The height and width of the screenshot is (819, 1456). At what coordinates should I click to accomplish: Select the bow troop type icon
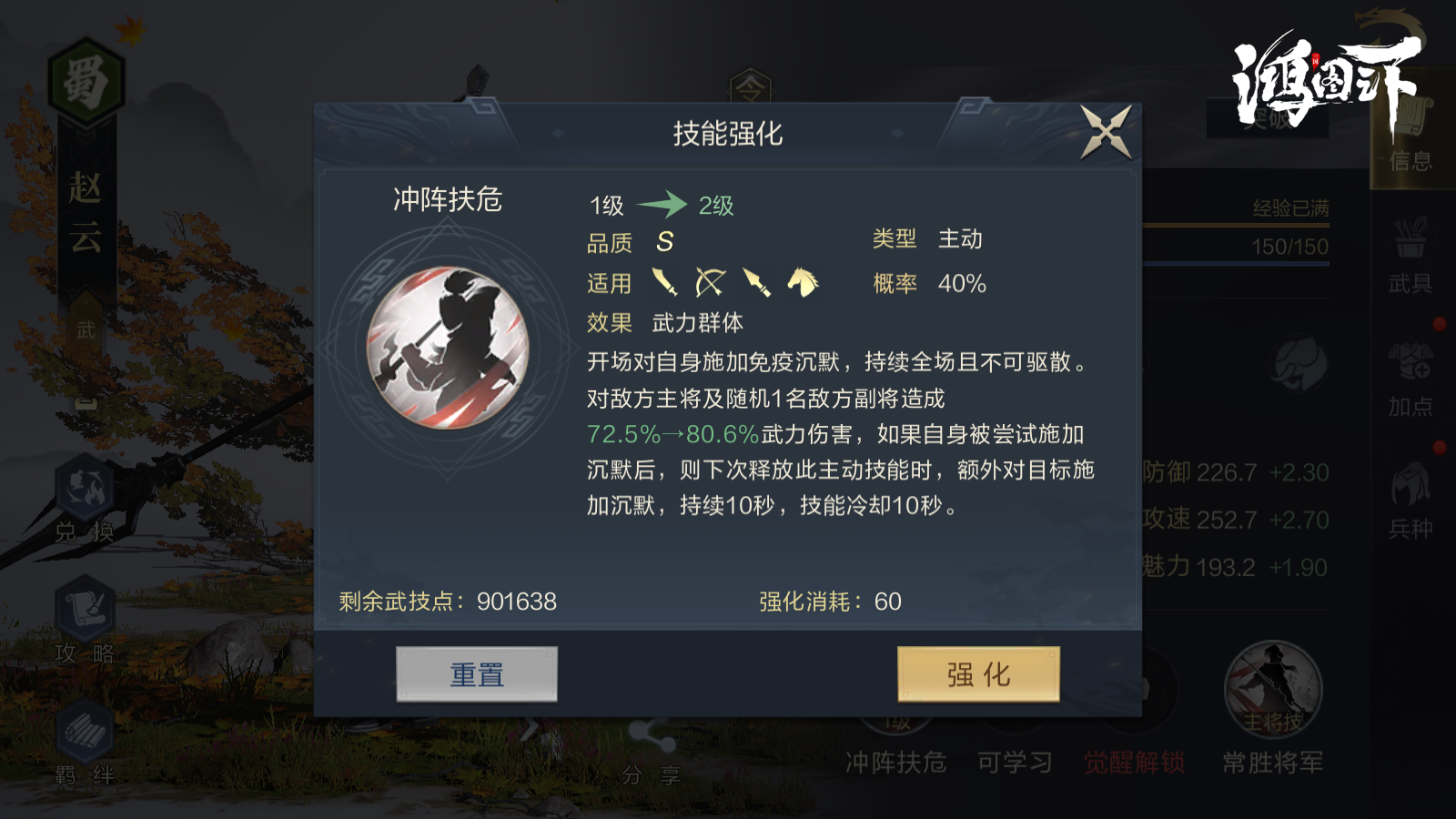[710, 282]
